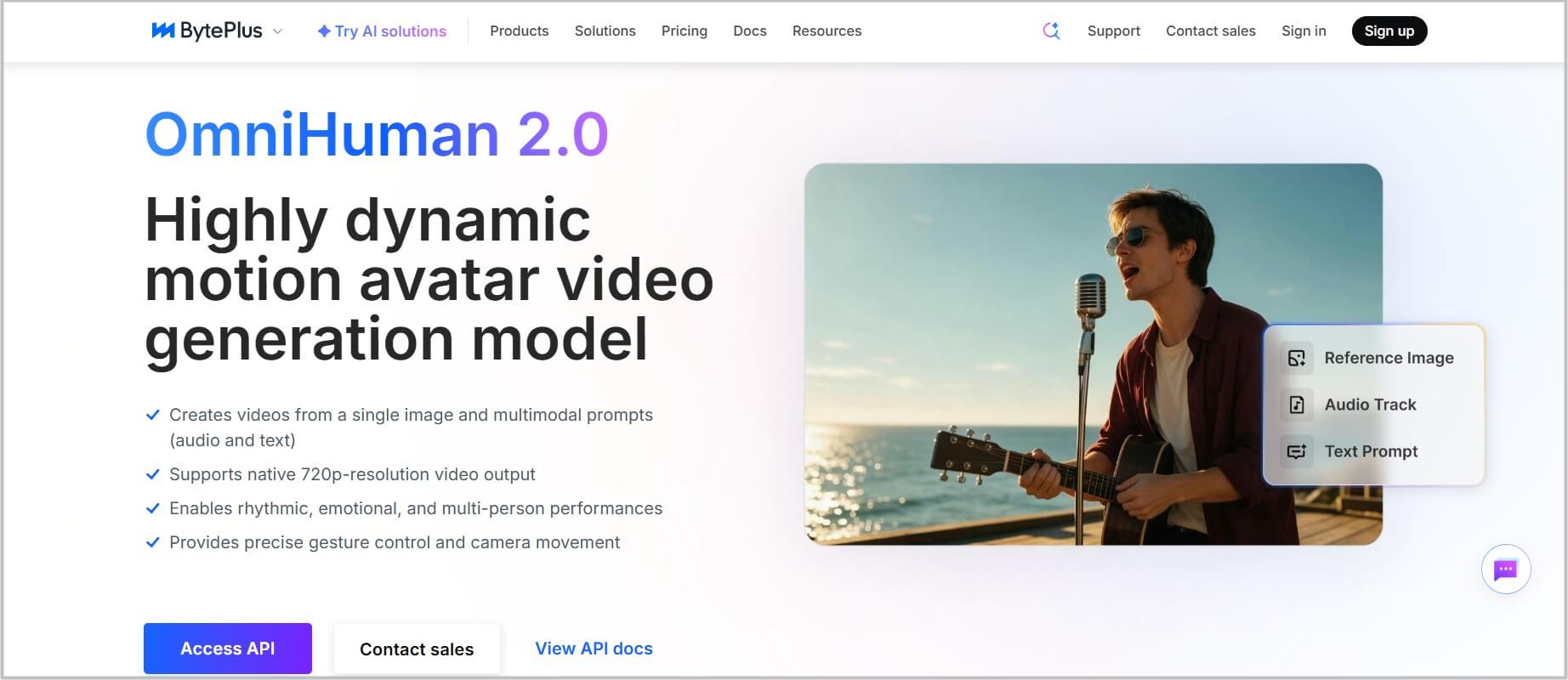Click text 'Creates videos from a single image'
The height and width of the screenshot is (680, 1568).
pos(311,415)
